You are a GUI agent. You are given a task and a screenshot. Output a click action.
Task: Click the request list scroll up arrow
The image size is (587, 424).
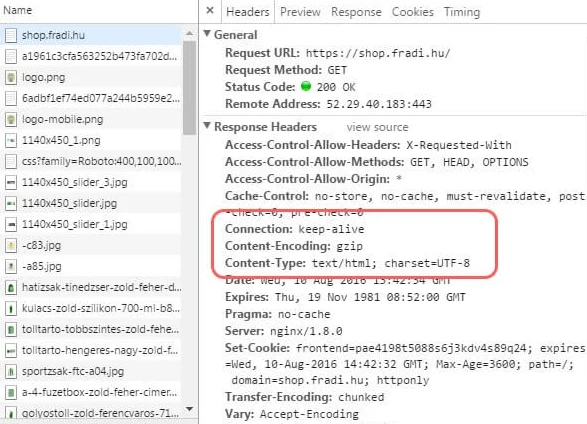pos(190,33)
